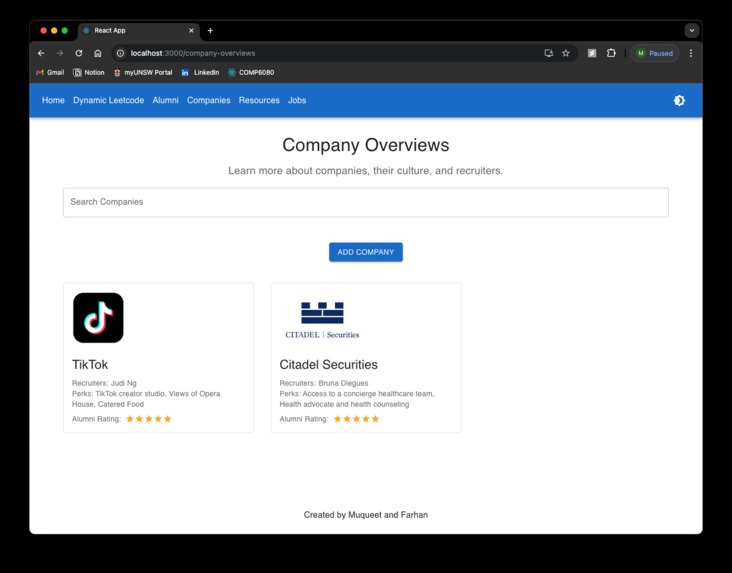Click the extension icon beside puzzle icon

coord(592,53)
